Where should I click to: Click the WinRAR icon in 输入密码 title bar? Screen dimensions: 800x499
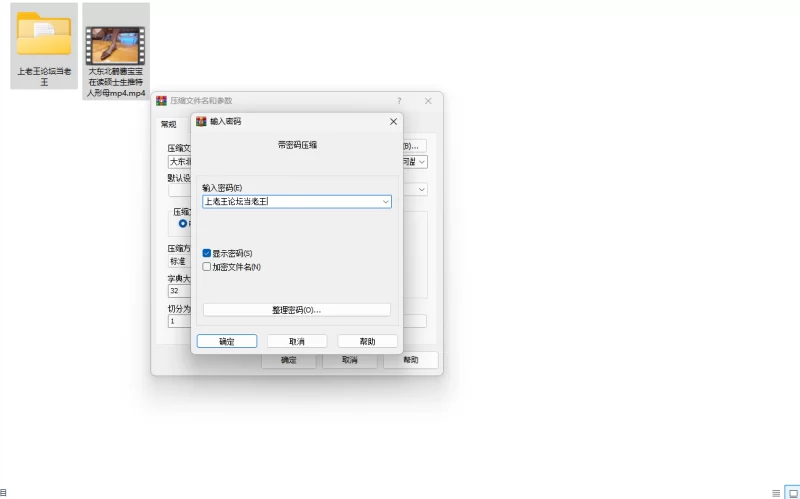(201, 121)
